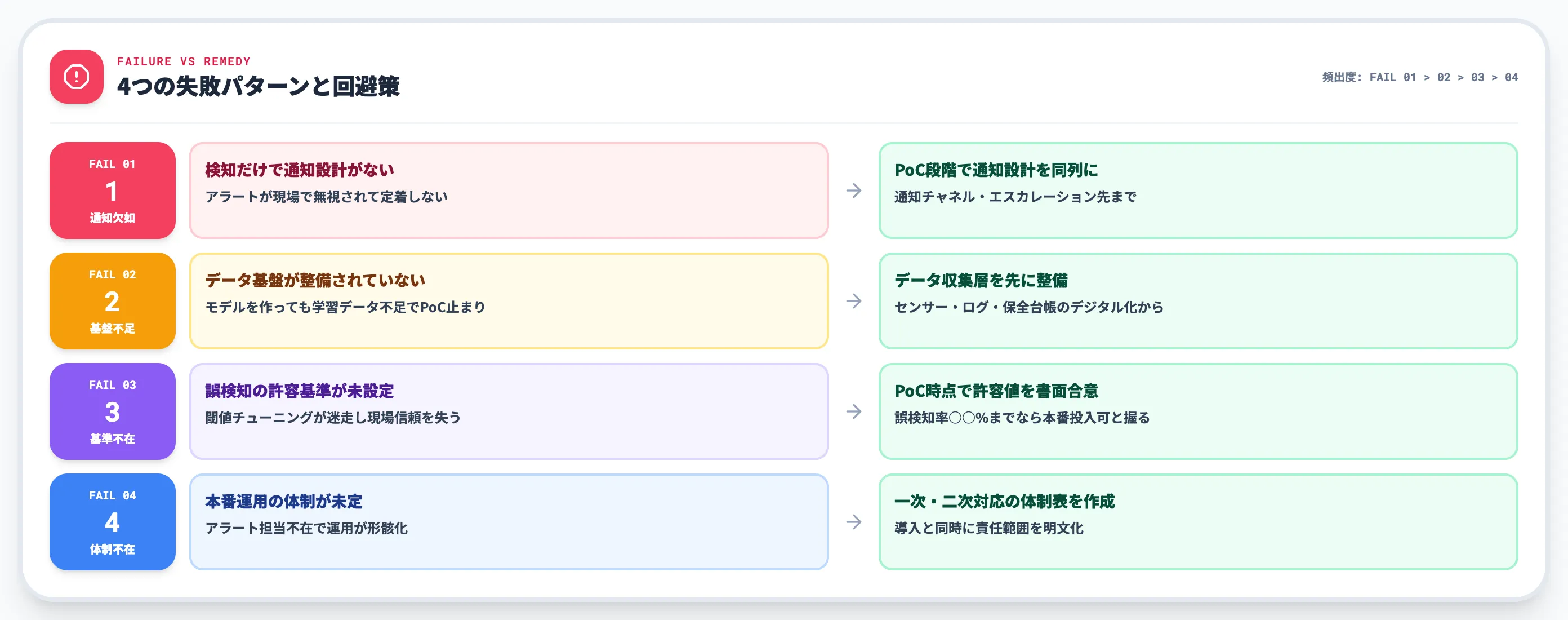The width and height of the screenshot is (1568, 620).
Task: Toggle the 本番運用の体制が未定 card
Action: 510,522
